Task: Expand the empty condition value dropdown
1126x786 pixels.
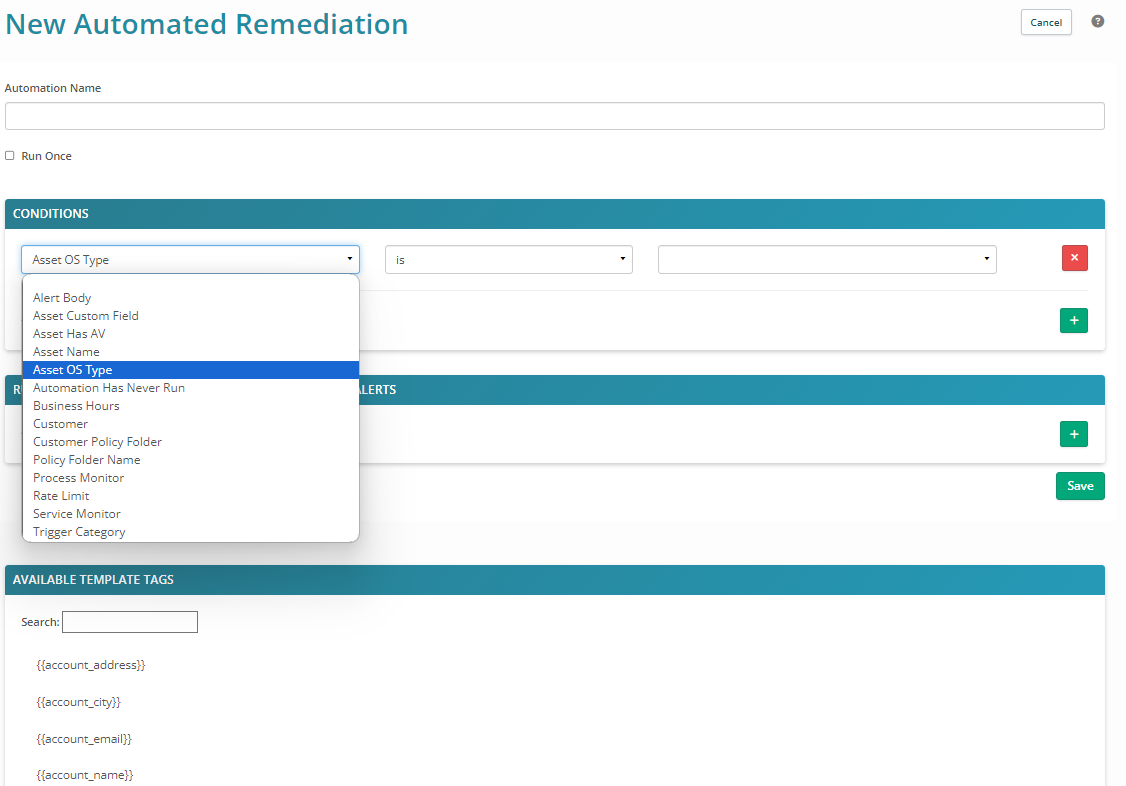Action: click(826, 260)
